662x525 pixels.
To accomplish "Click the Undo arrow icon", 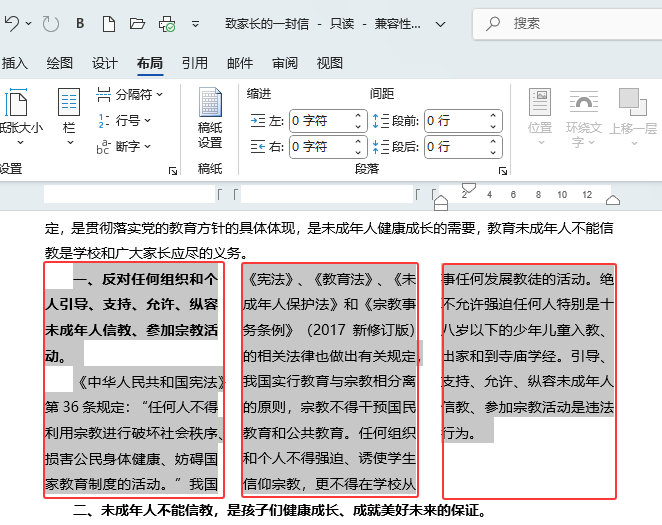I will (12, 24).
